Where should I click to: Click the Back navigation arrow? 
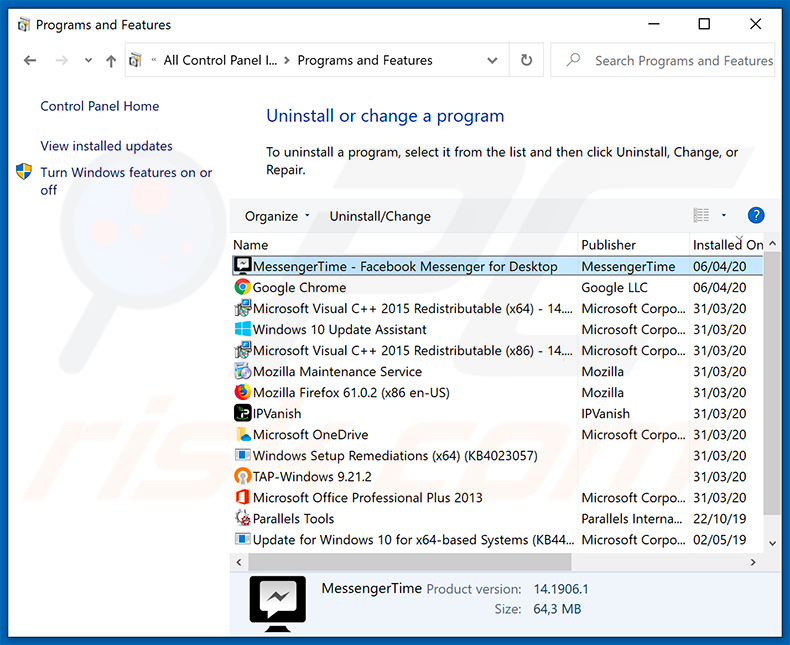tap(30, 61)
